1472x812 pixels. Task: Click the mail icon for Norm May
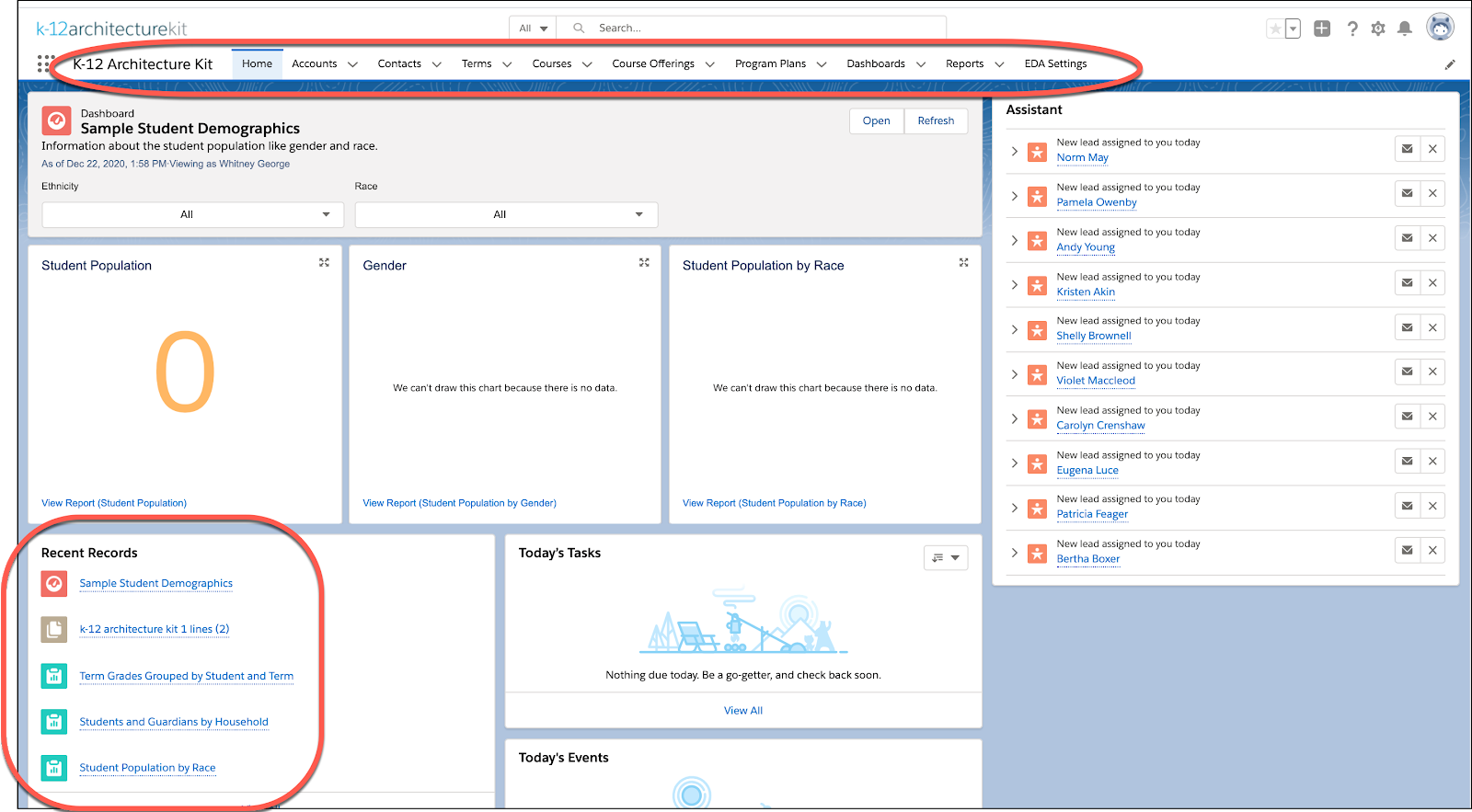(x=1408, y=149)
